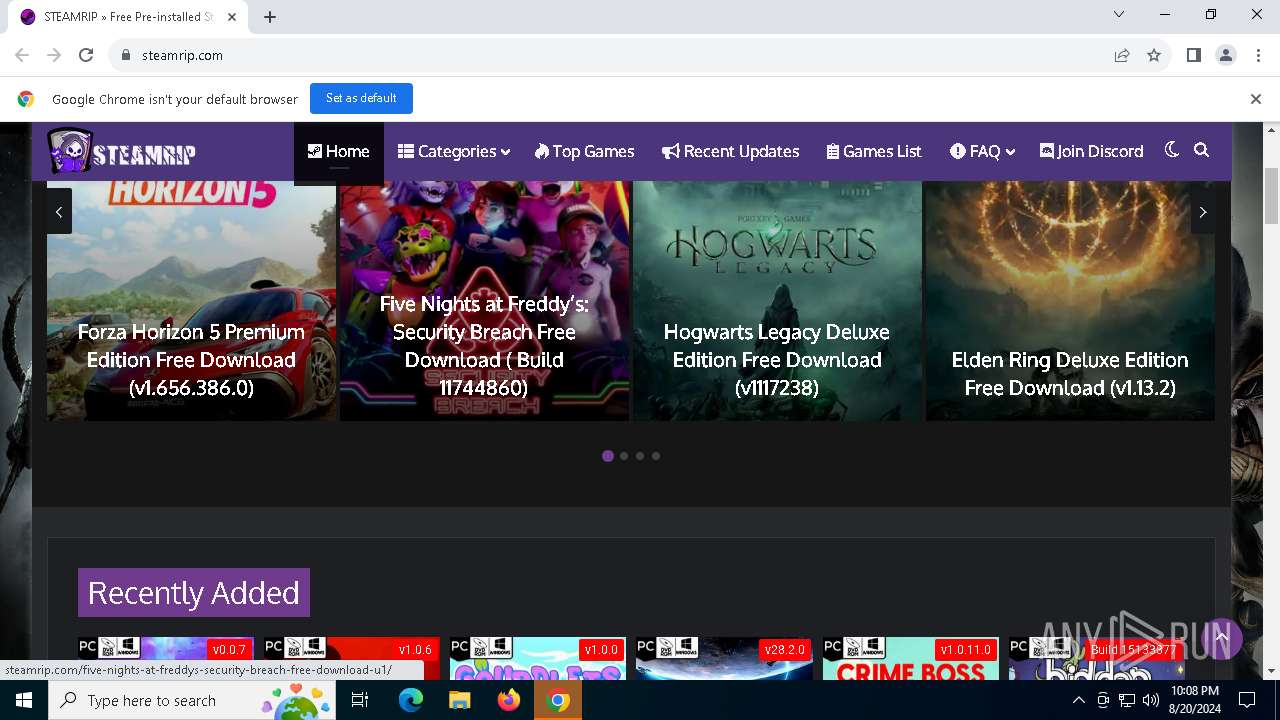Share this page icon in address bar
Image resolution: width=1280 pixels, height=720 pixels.
(1122, 55)
